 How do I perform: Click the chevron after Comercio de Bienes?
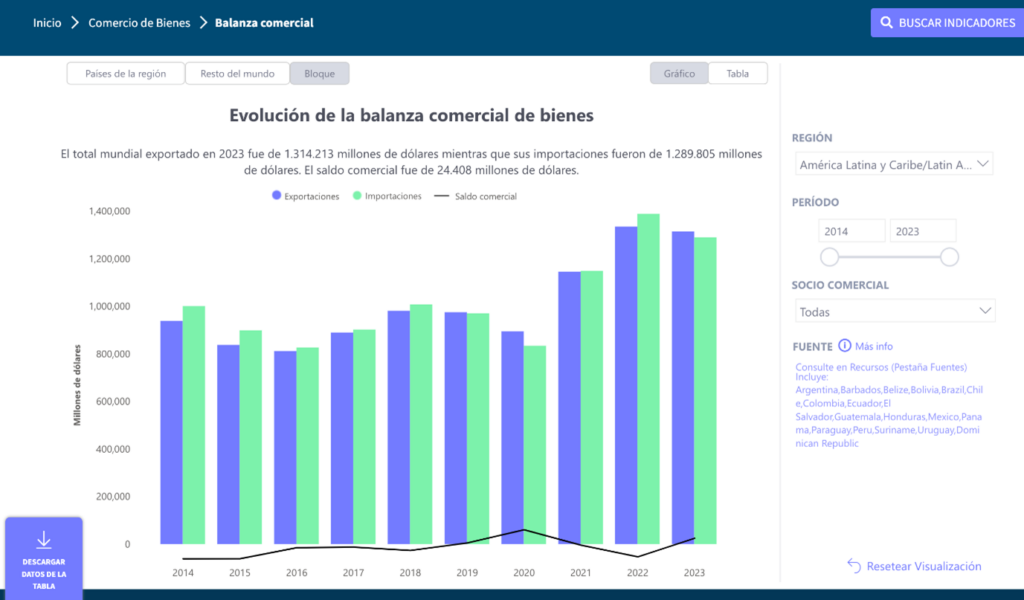[x=203, y=23]
